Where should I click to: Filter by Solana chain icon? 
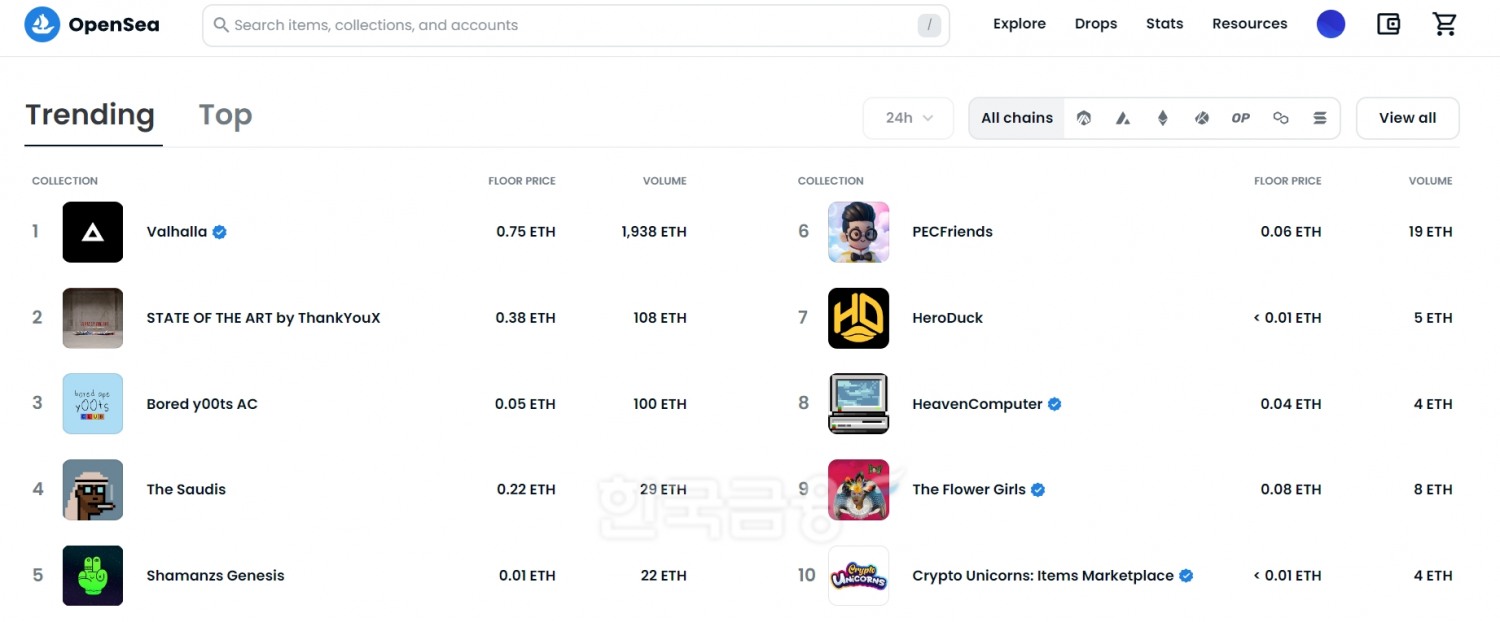tap(1320, 118)
